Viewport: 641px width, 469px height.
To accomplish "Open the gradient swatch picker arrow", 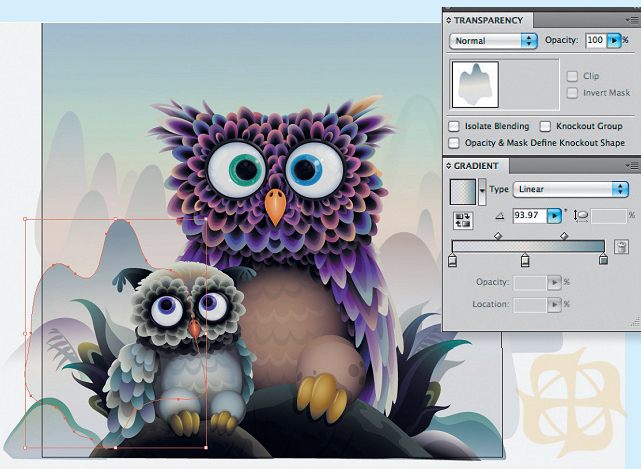I will coord(482,191).
